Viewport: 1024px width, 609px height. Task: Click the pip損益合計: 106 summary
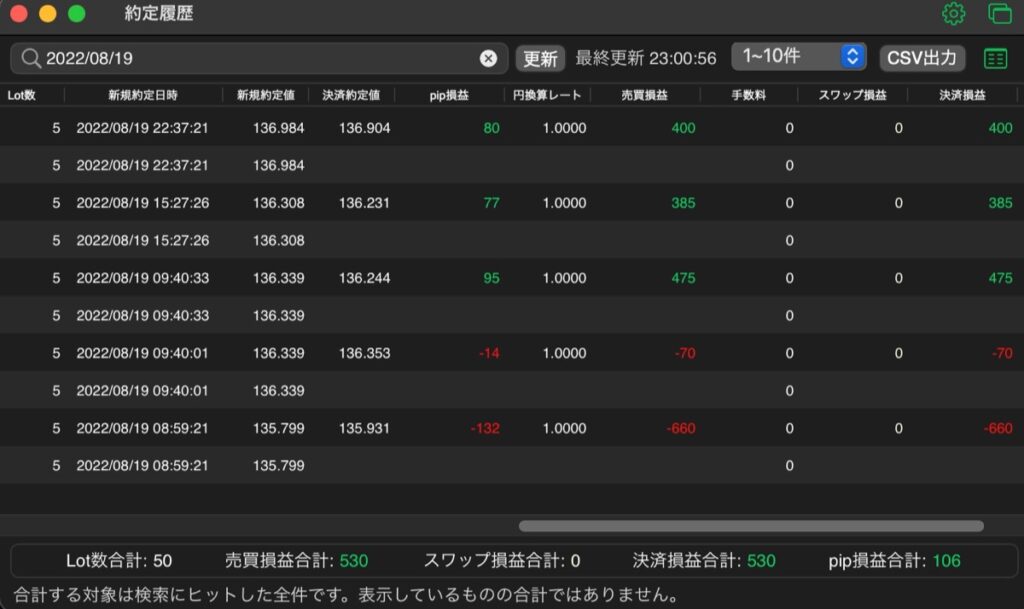[894, 561]
